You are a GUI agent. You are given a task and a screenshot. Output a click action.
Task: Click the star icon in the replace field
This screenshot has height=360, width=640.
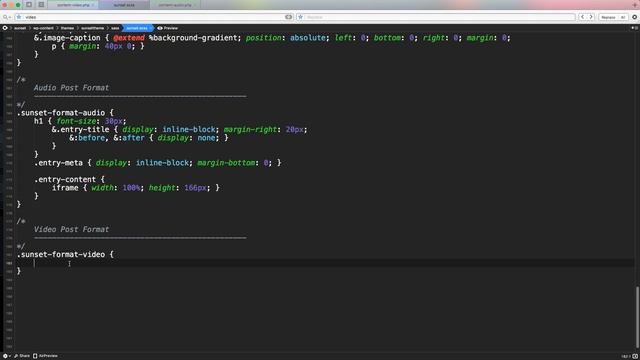click(x=300, y=17)
